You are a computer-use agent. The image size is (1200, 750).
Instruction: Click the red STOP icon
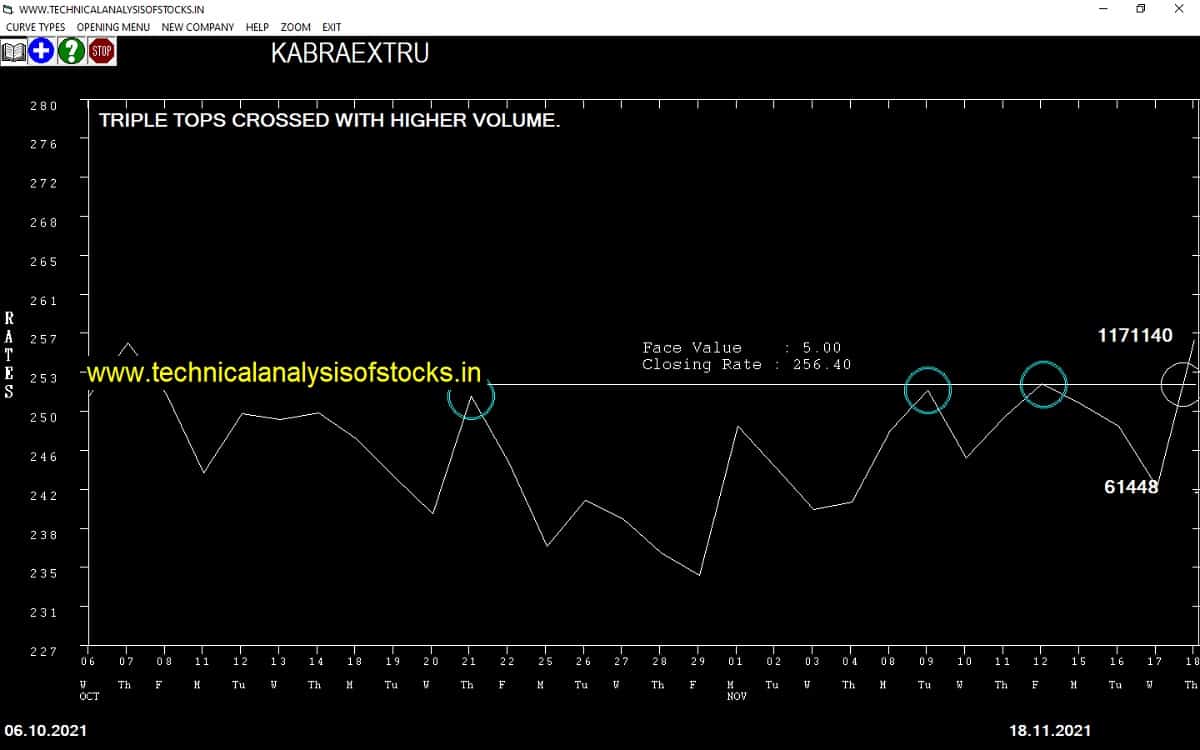101,51
